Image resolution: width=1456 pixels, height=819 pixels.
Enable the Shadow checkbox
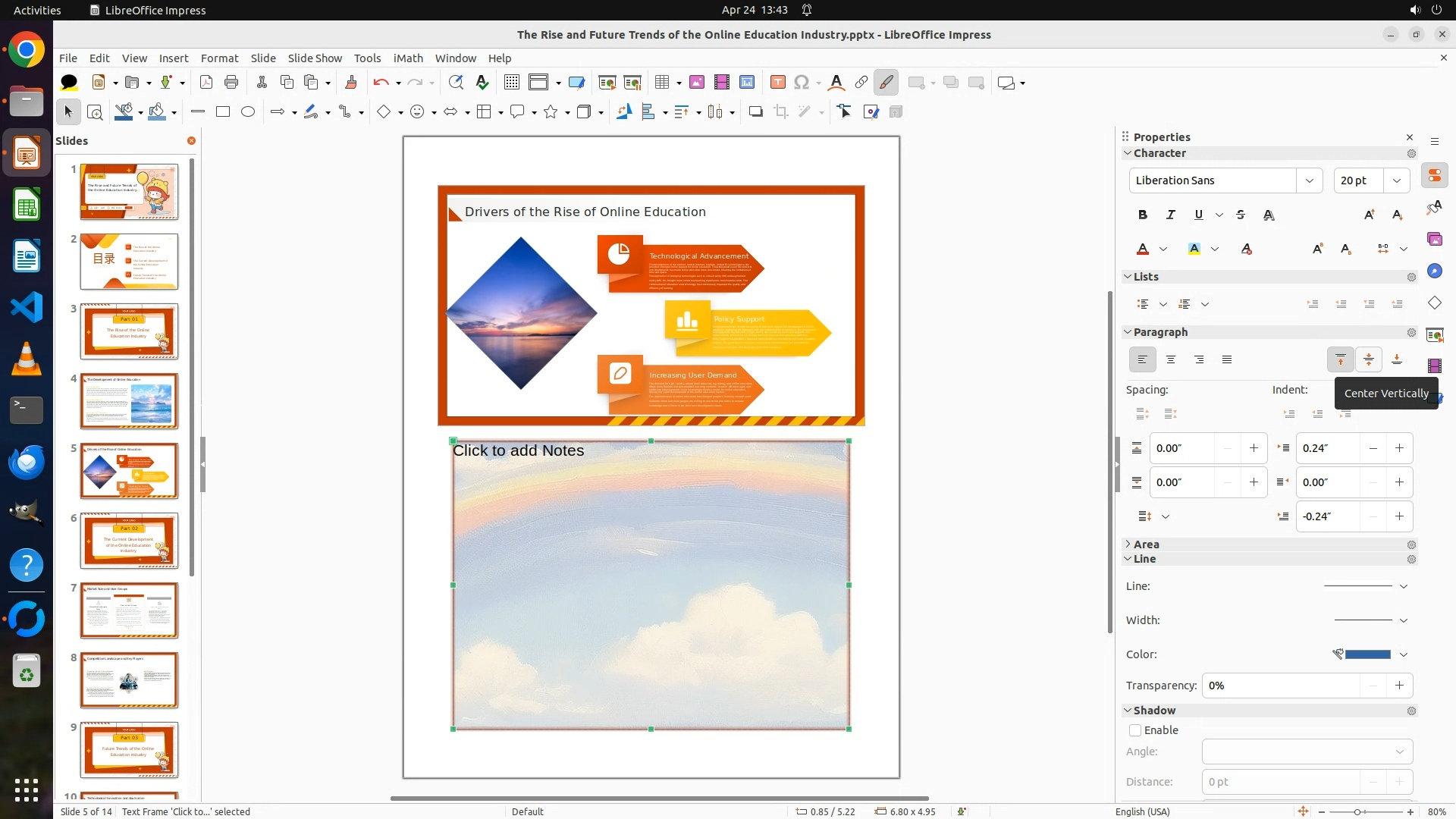click(x=1135, y=730)
